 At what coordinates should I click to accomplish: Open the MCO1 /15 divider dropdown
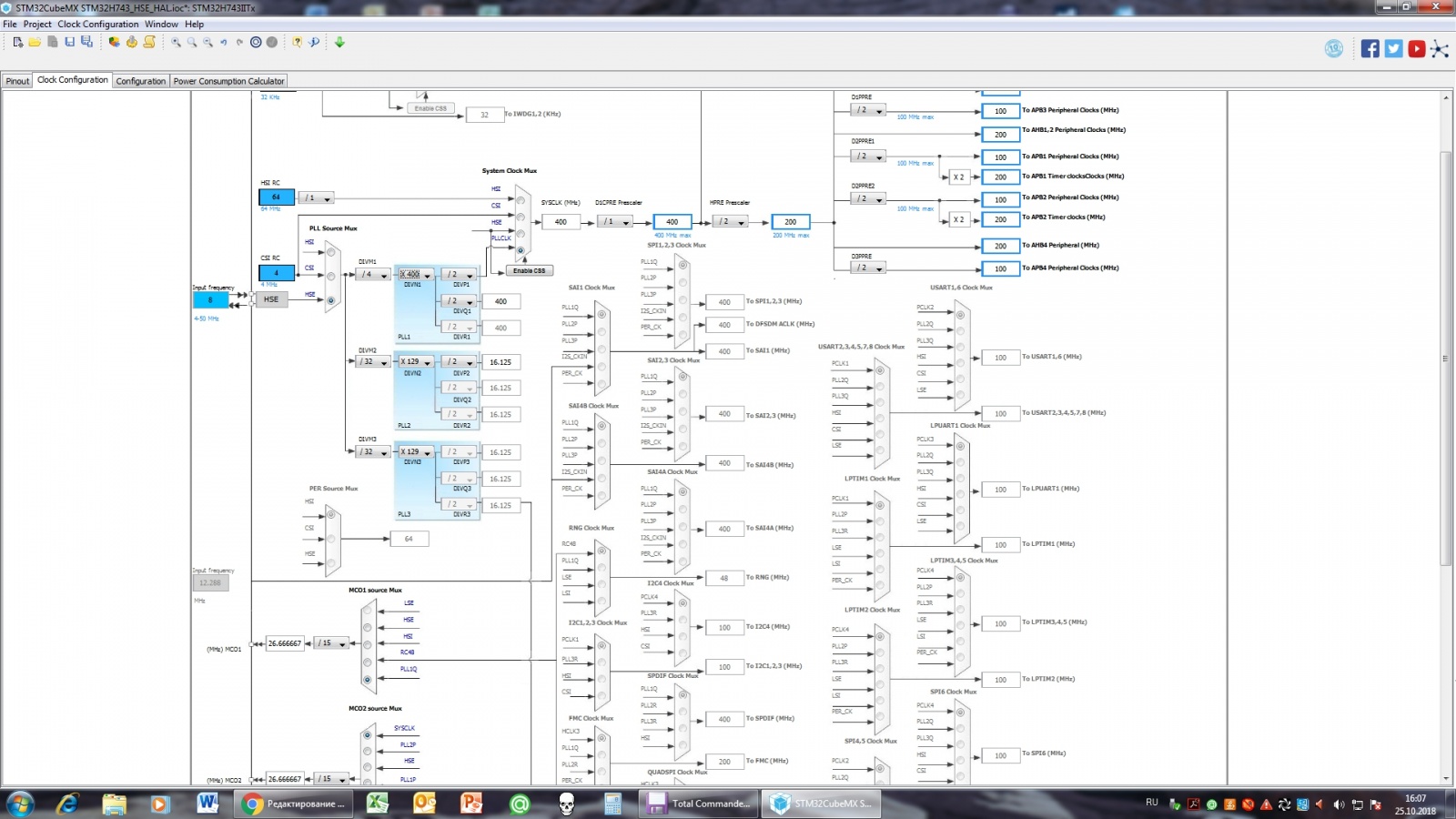[x=332, y=643]
